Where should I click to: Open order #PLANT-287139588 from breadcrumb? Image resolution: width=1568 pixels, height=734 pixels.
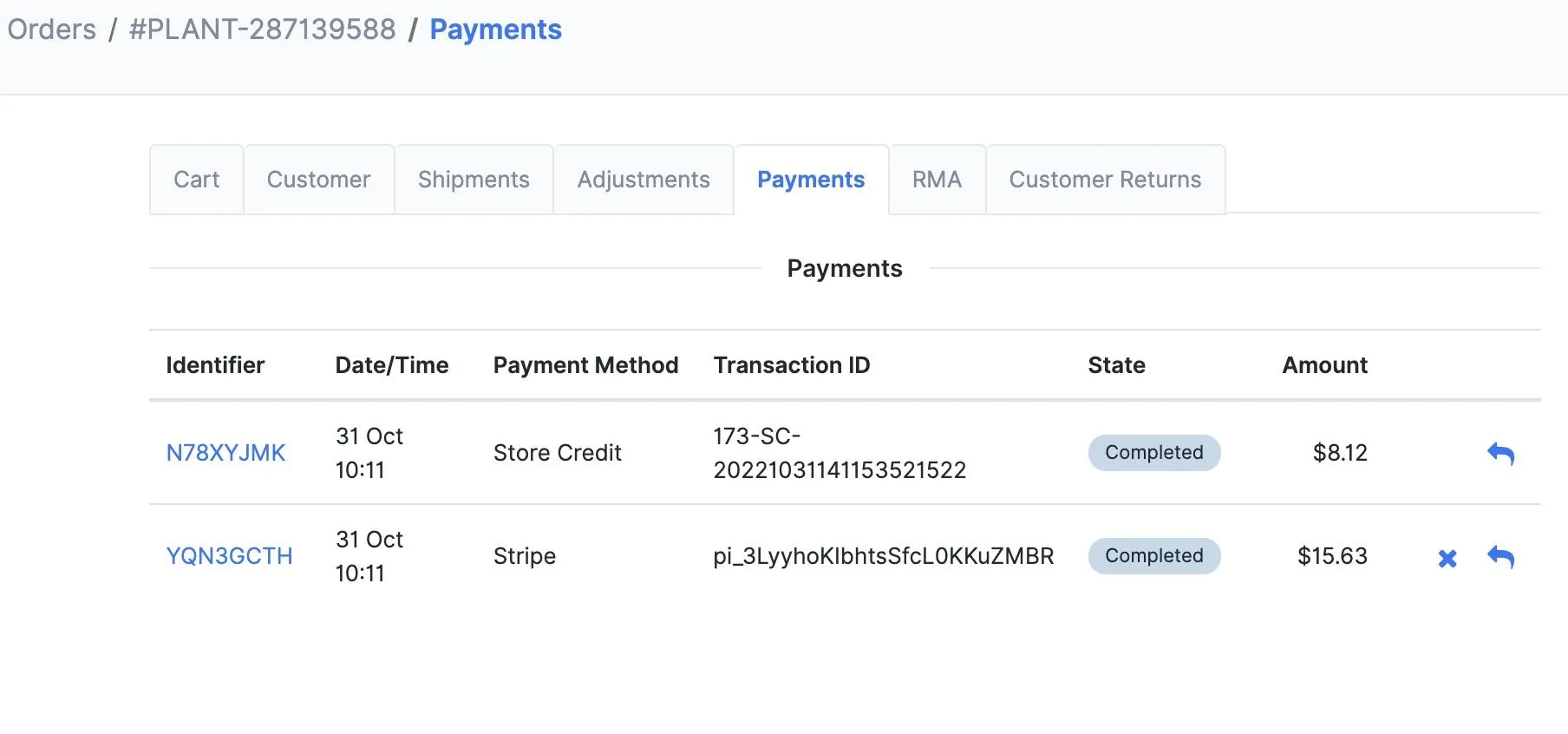[263, 29]
